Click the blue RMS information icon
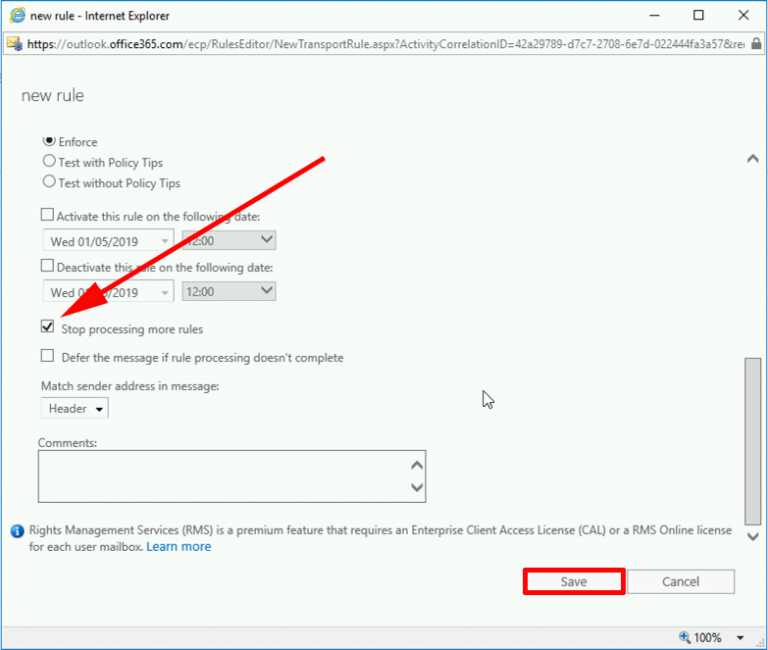The height and width of the screenshot is (650, 768). [17, 531]
